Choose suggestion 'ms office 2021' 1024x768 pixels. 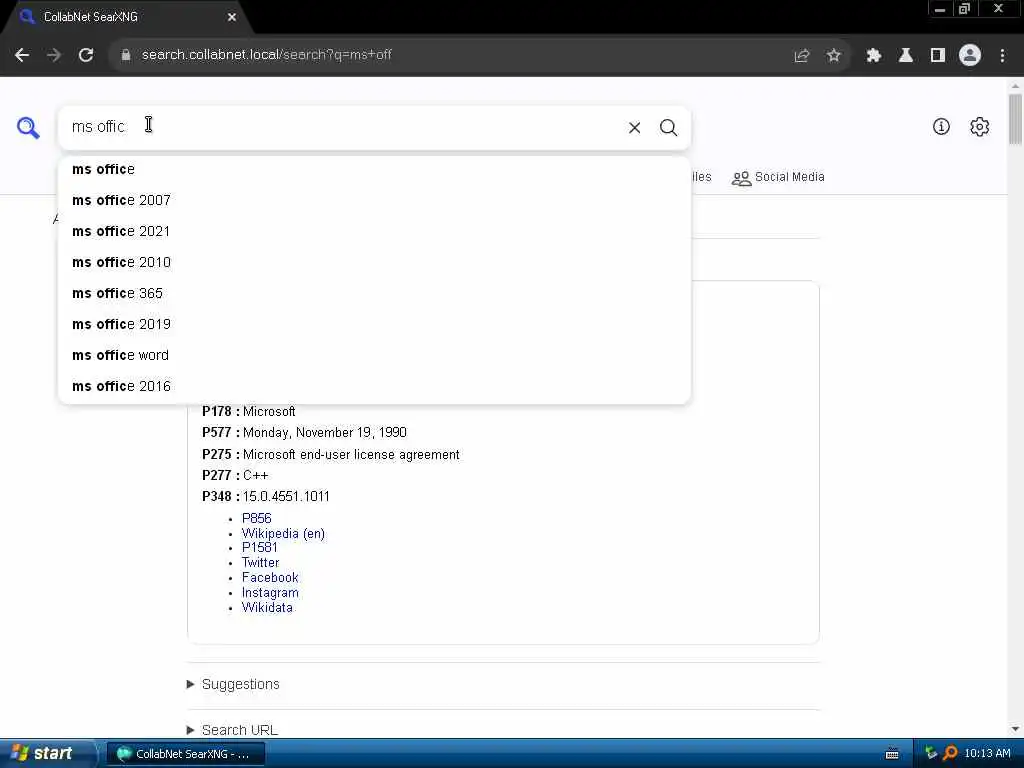coord(374,231)
